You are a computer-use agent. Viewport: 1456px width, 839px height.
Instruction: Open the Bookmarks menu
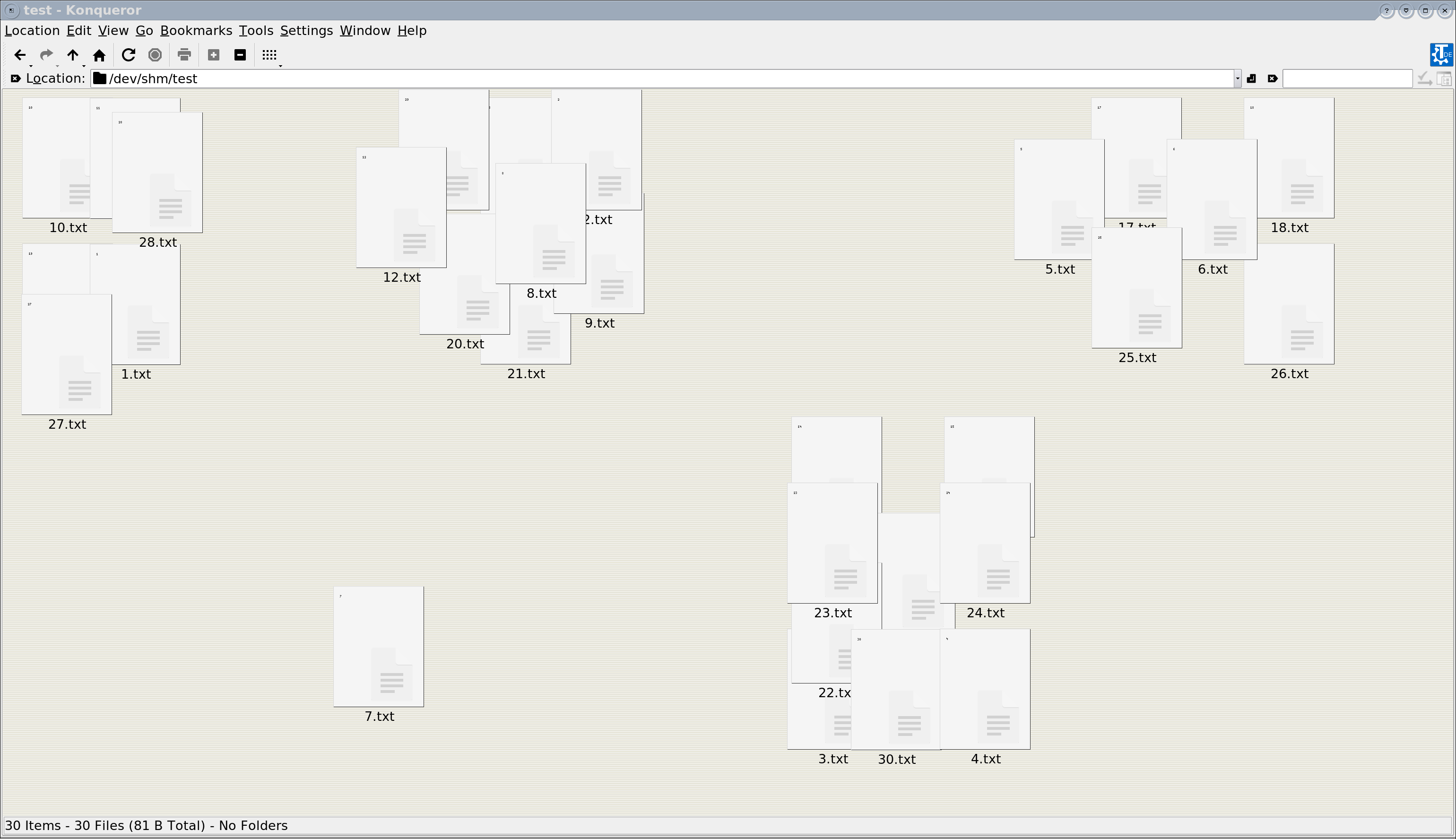(196, 31)
